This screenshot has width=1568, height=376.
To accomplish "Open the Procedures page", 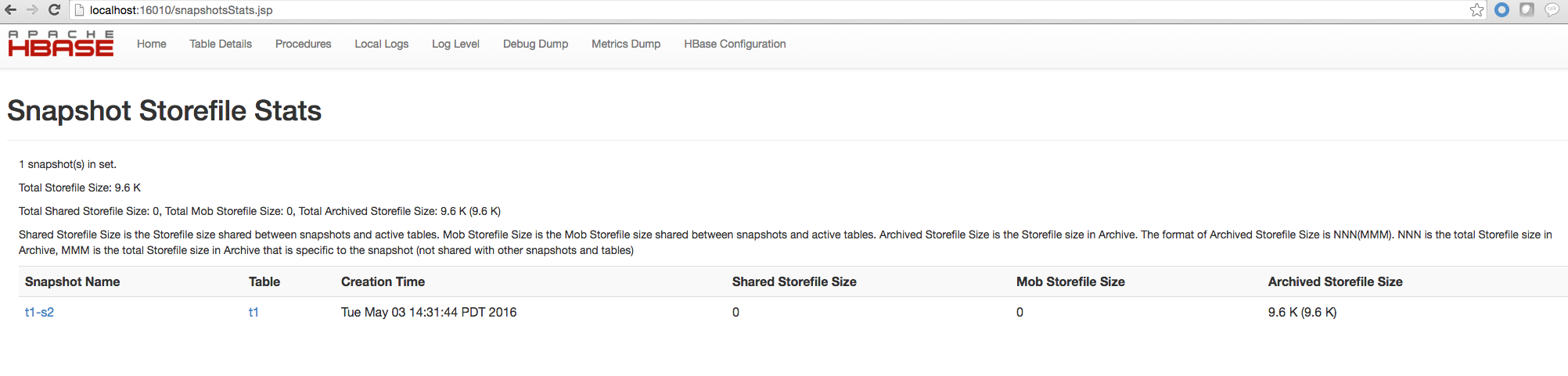I will click(303, 44).
